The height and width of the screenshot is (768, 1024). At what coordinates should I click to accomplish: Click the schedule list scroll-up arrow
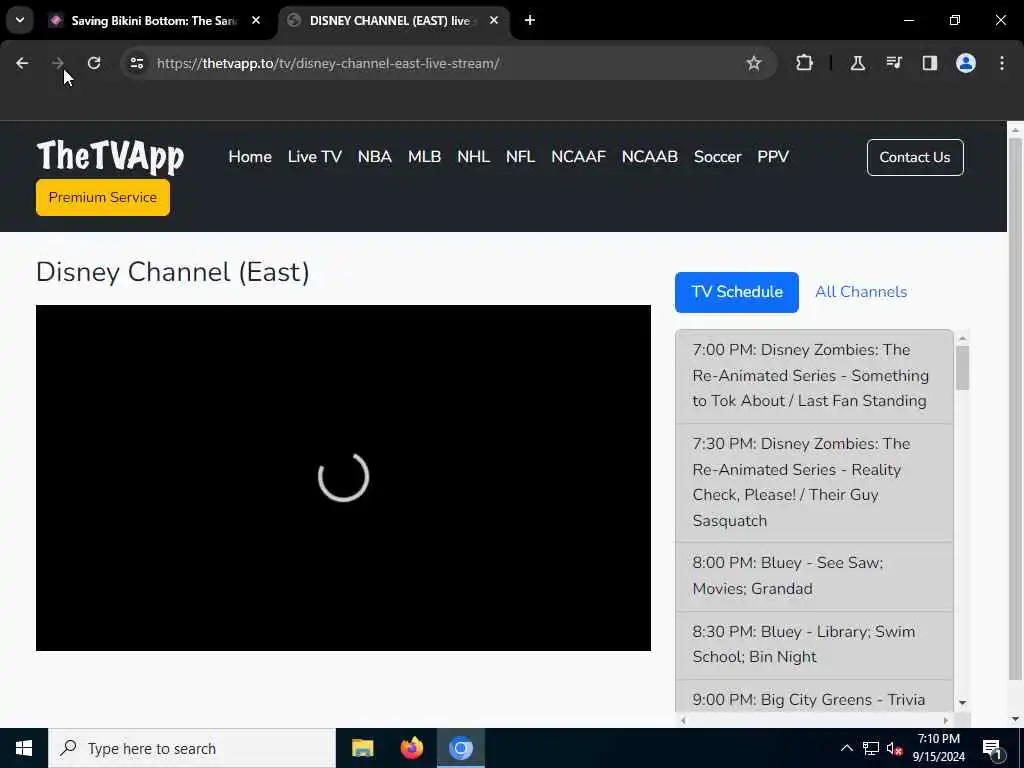tap(962, 338)
